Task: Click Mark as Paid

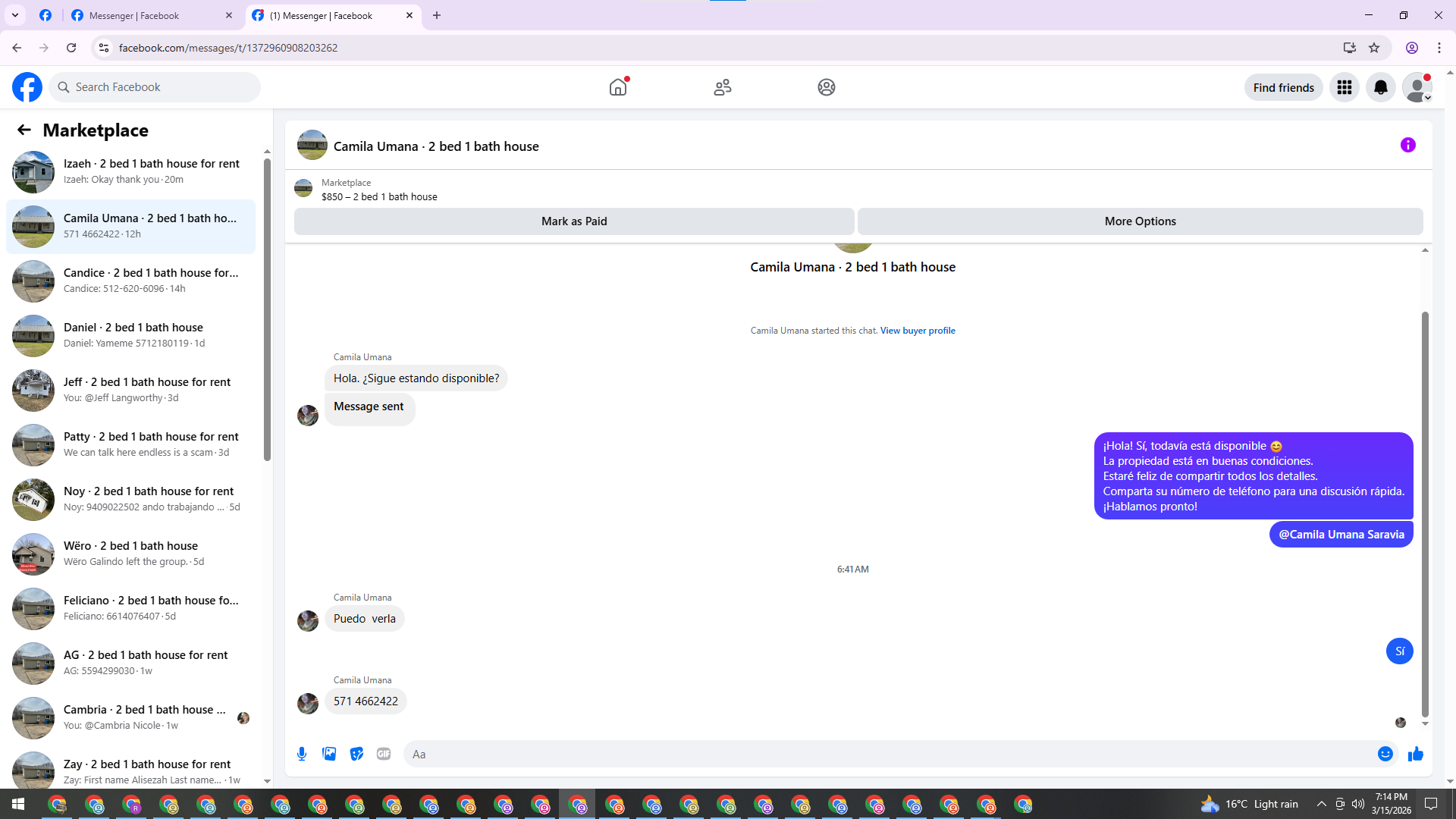Action: click(x=574, y=221)
